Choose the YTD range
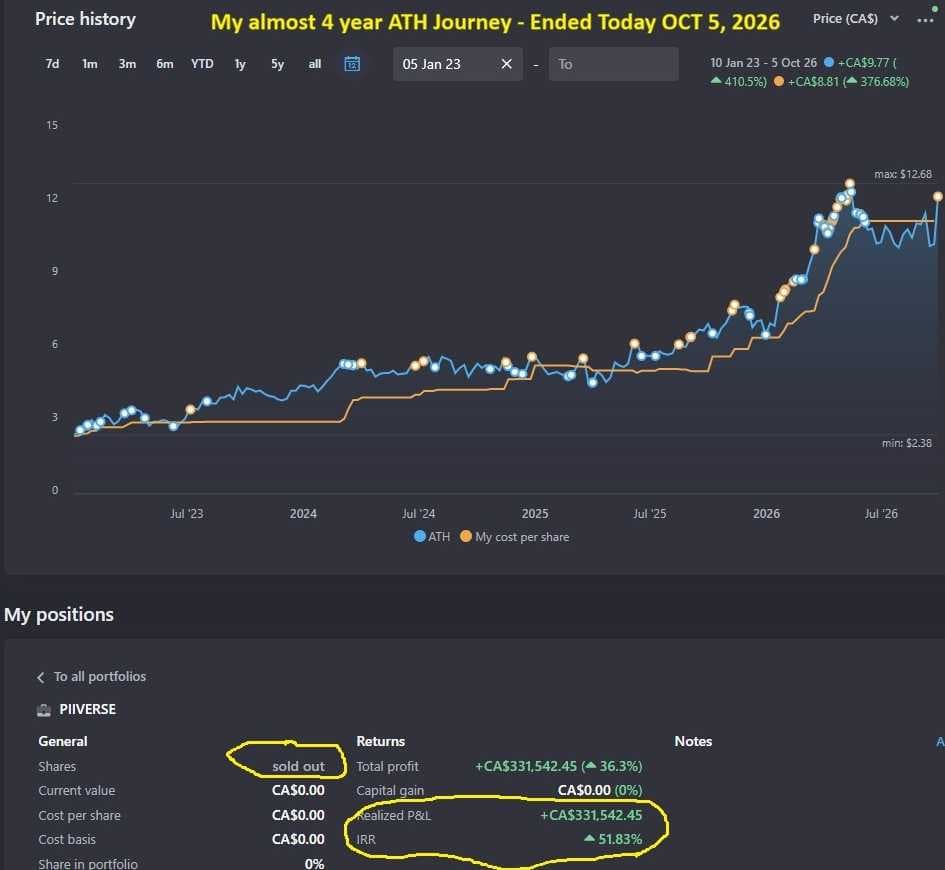This screenshot has height=870, width=945. coord(202,64)
